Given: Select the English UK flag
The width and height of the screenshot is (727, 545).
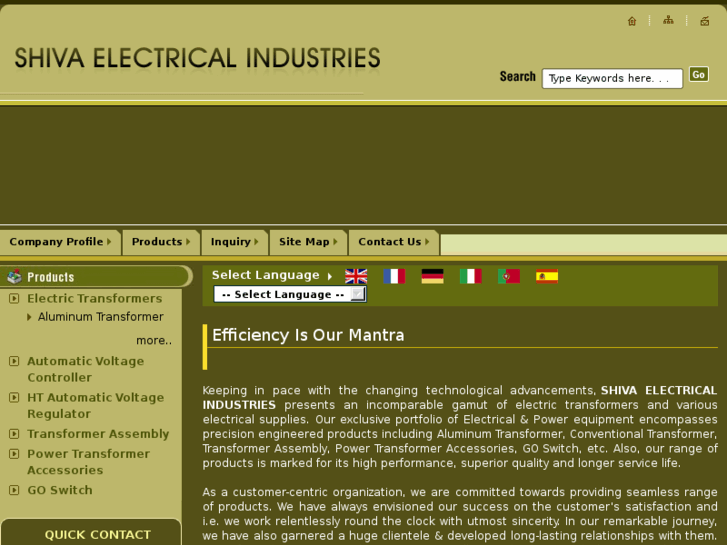Looking at the screenshot, I should tap(356, 276).
